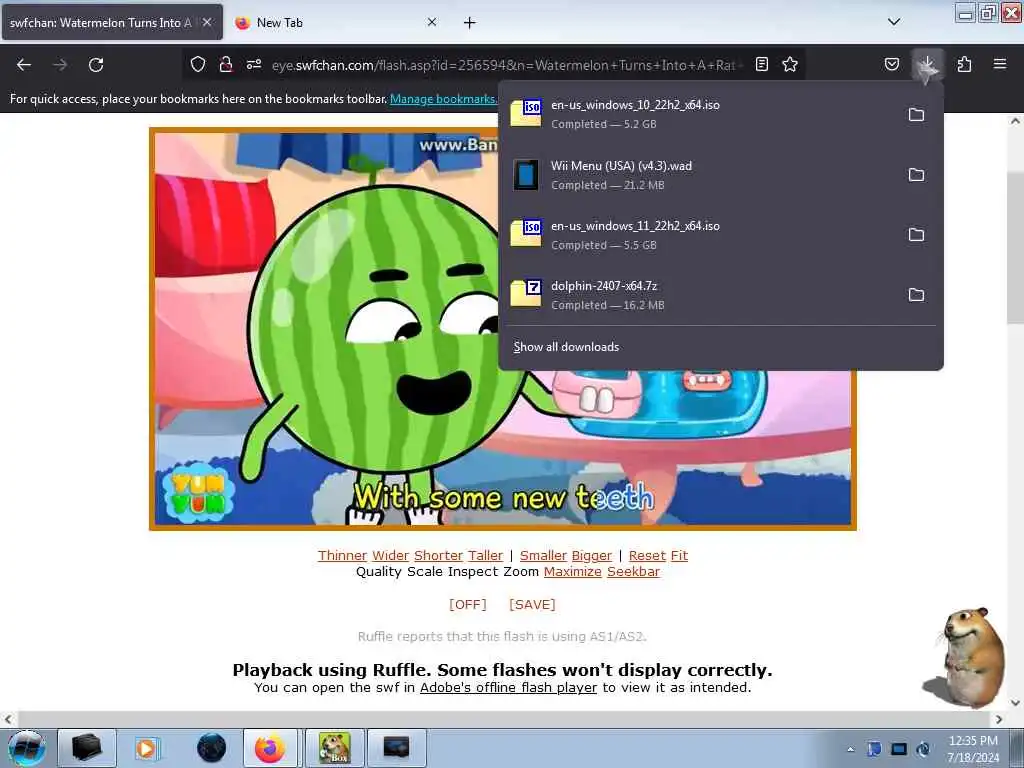1024x768 pixels.
Task: Reload the current page
Action: click(96, 65)
